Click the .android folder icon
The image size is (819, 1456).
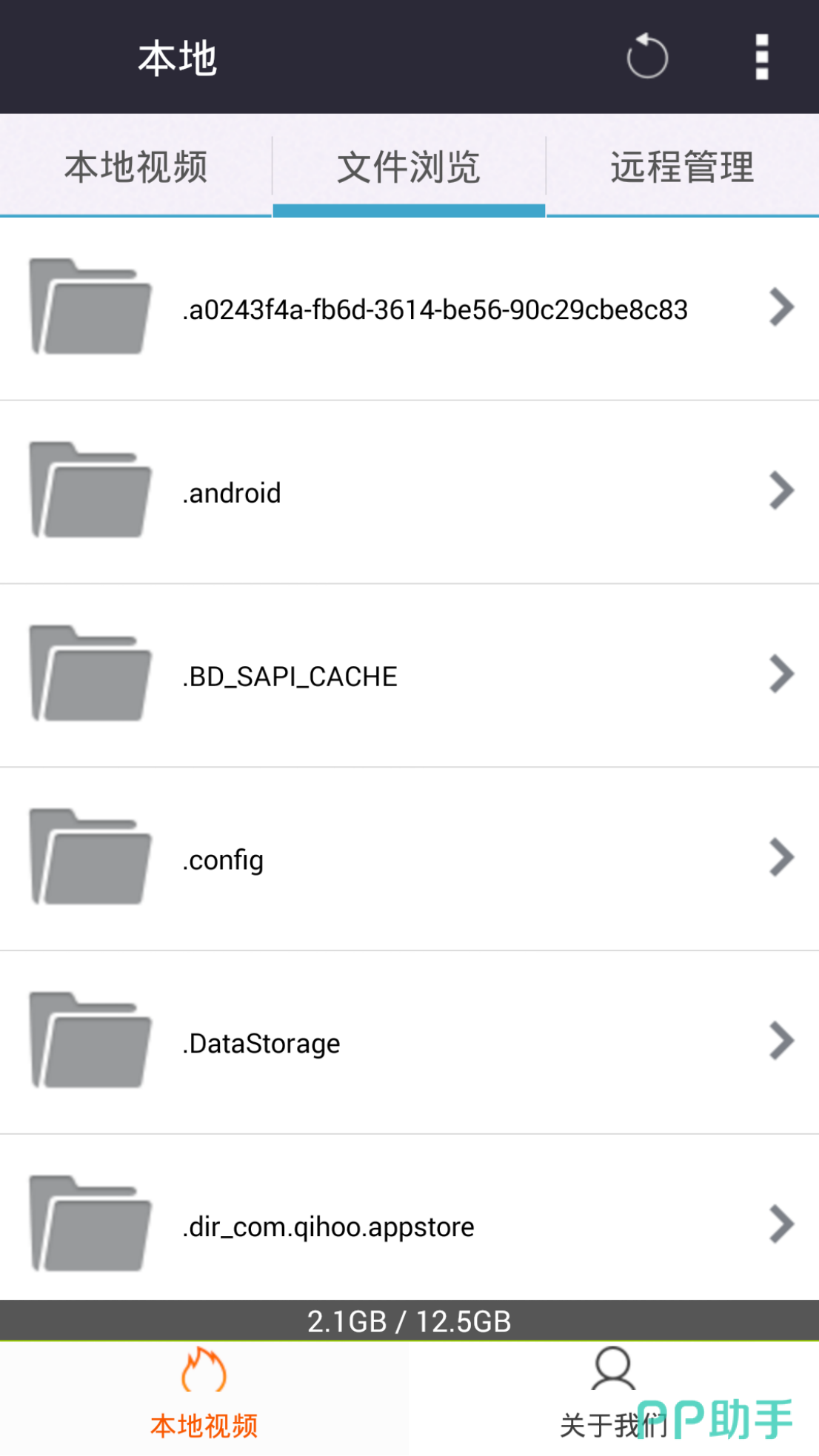tap(90, 490)
